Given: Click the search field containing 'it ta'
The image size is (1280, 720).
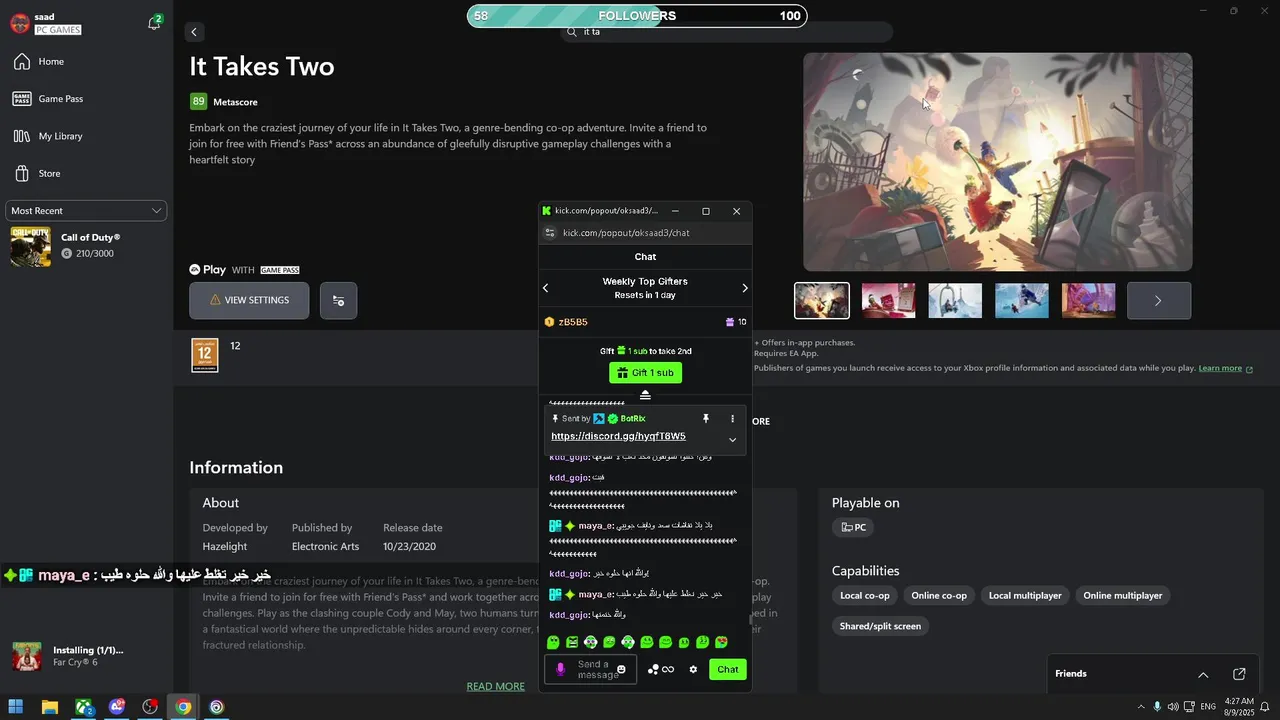Looking at the screenshot, I should pyautogui.click(x=725, y=32).
